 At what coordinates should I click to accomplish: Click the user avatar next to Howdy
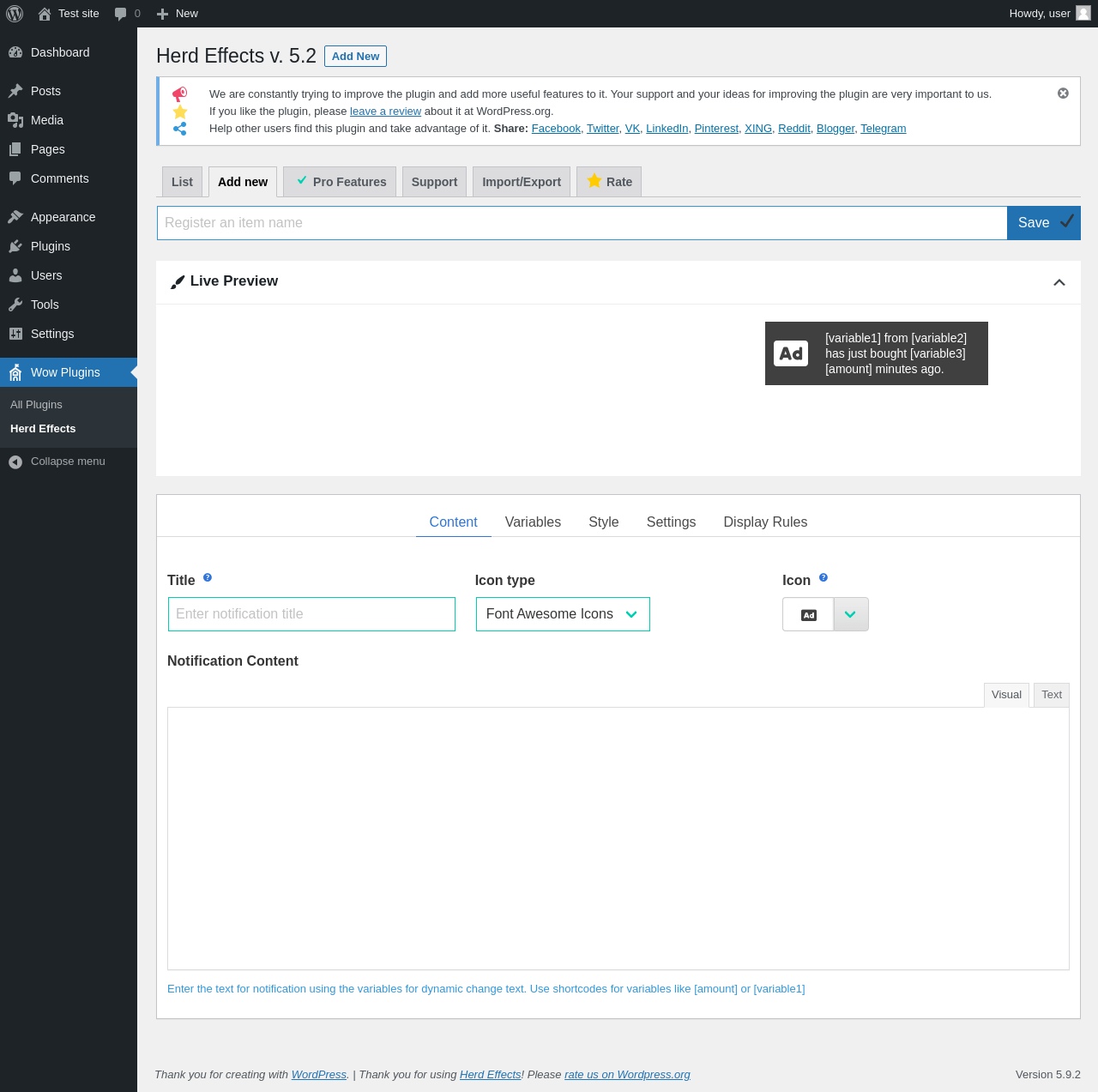point(1083,13)
